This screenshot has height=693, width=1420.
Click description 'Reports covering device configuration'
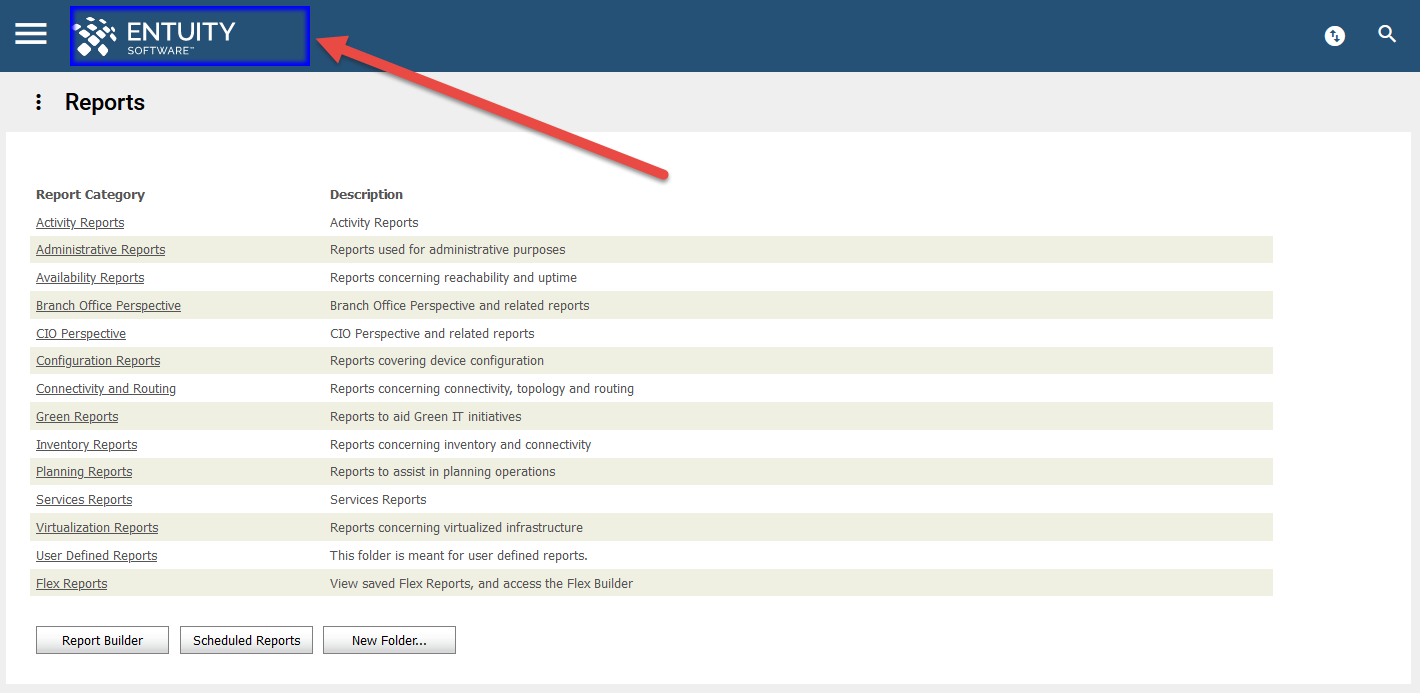click(437, 361)
